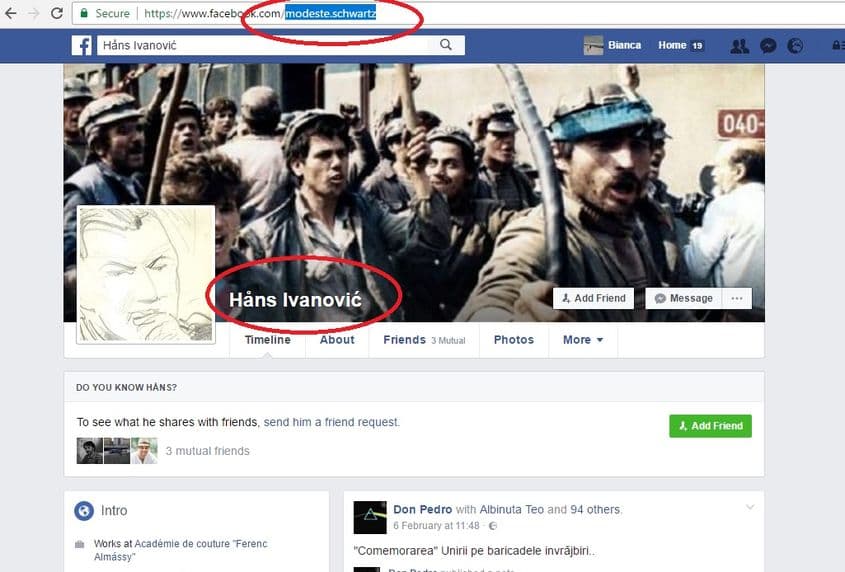Viewport: 845px width, 572px height.
Task: Show the '94 others' tagged list
Action: [595, 509]
